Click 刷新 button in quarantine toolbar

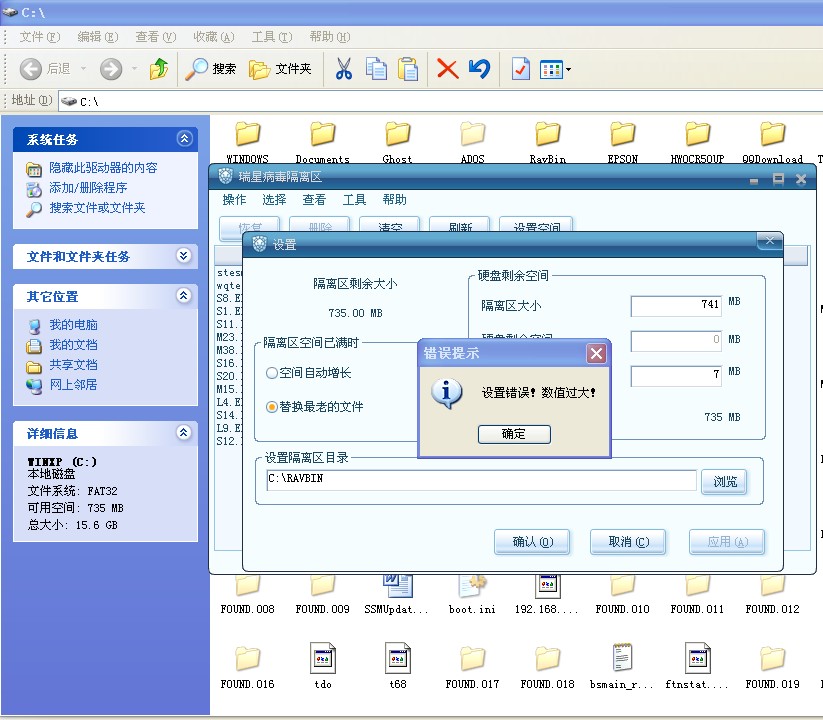tap(460, 226)
